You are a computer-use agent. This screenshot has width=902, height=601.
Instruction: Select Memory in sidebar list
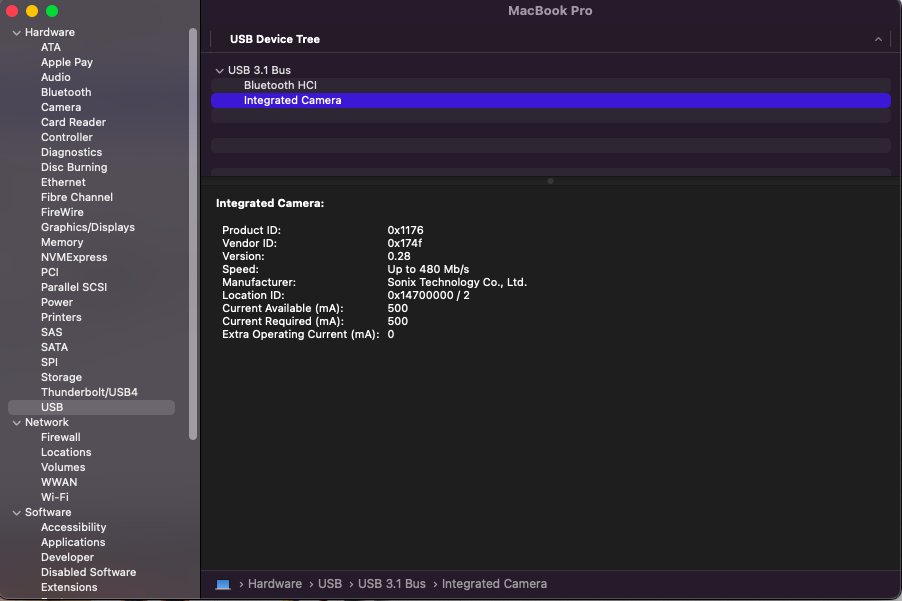(x=62, y=242)
